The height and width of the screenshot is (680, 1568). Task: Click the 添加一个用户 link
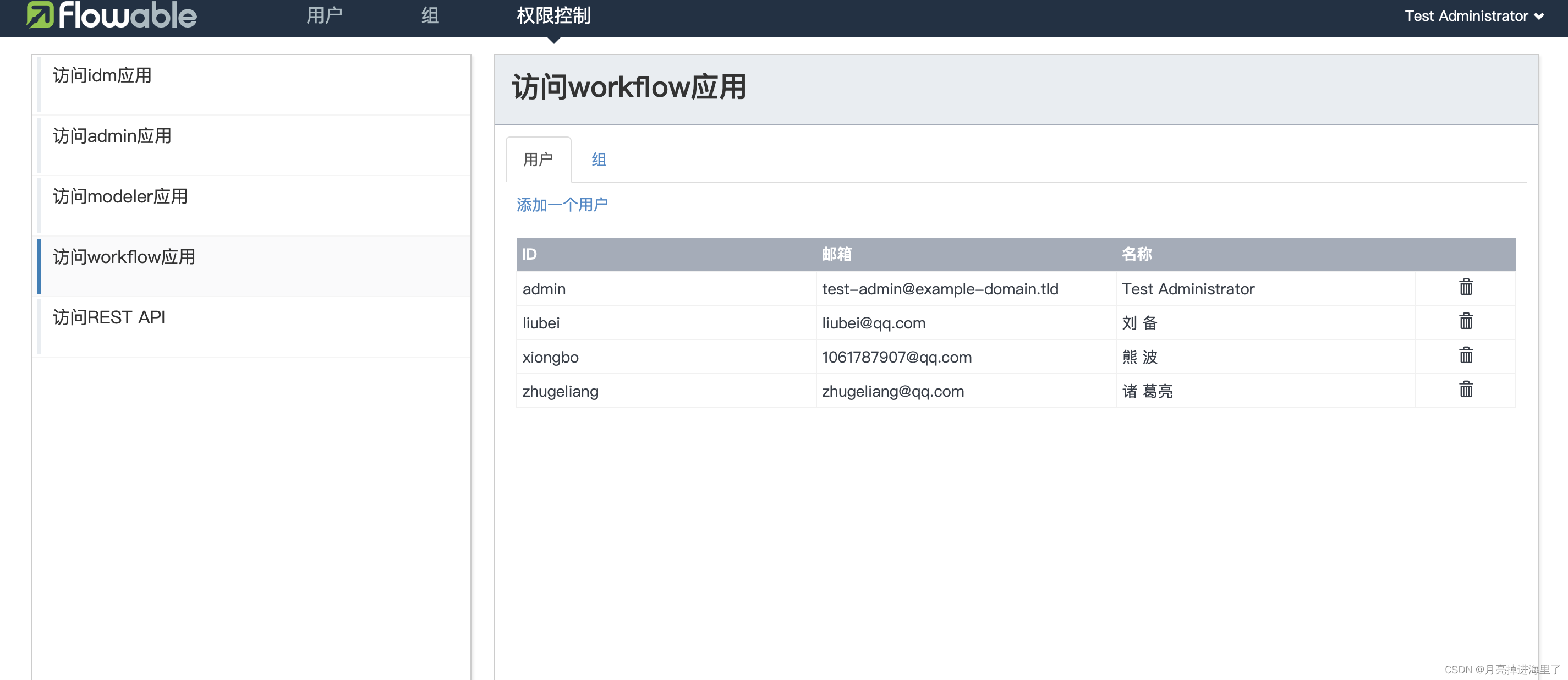coord(562,205)
